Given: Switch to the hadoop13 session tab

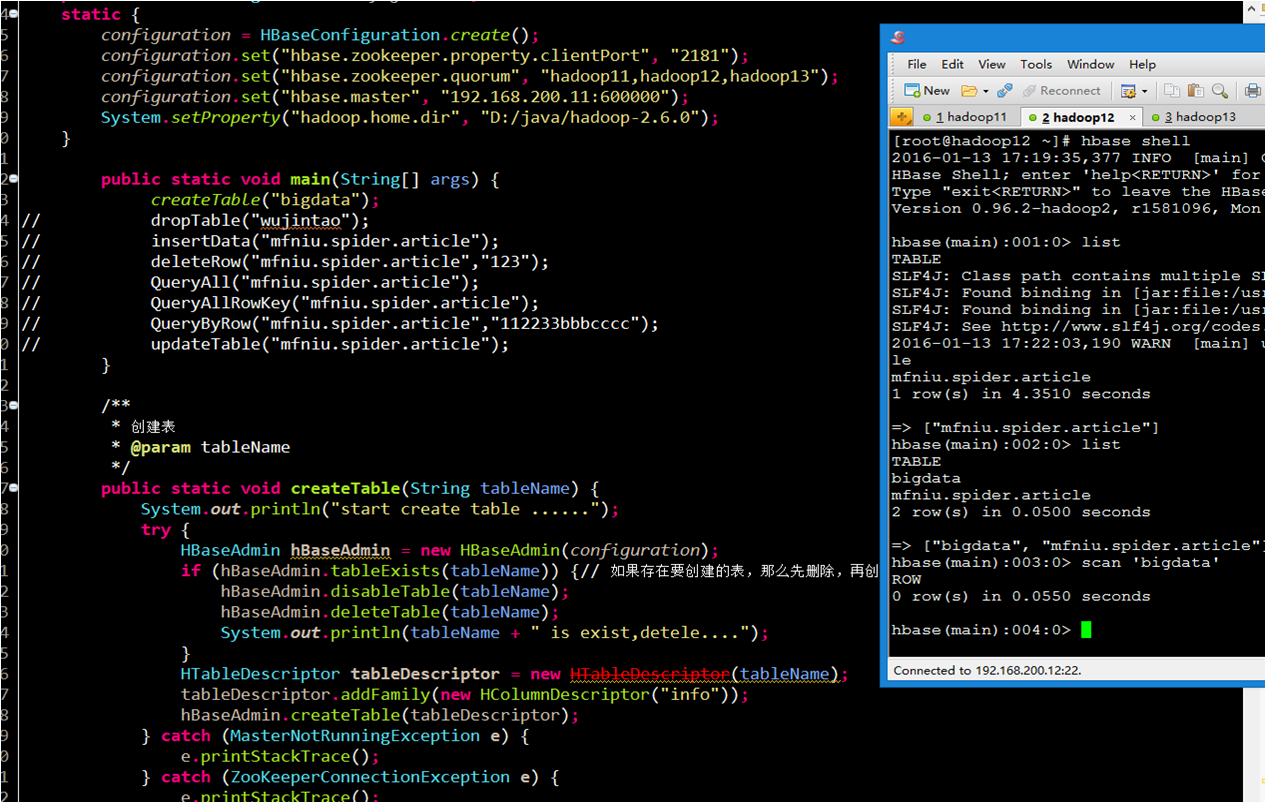Looking at the screenshot, I should click(1204, 116).
